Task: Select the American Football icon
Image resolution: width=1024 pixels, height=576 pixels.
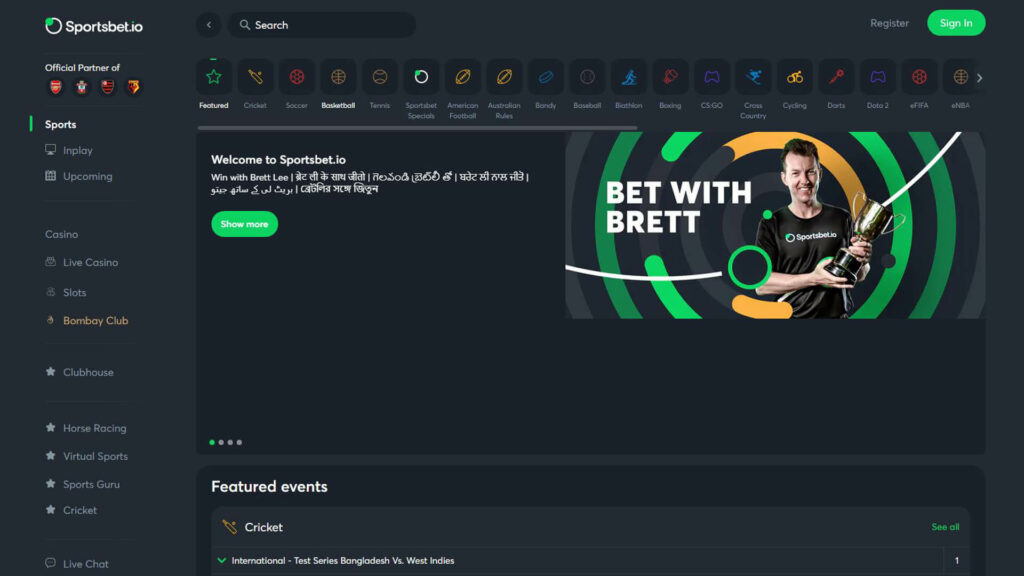Action: (462, 77)
